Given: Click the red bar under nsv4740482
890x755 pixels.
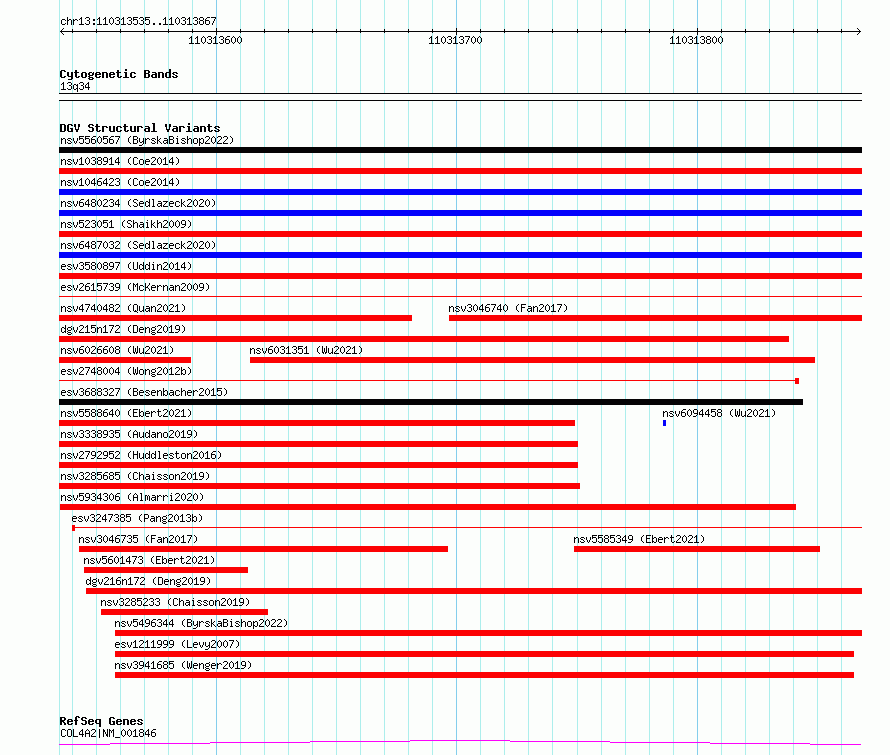Looking at the screenshot, I should pyautogui.click(x=236, y=318).
